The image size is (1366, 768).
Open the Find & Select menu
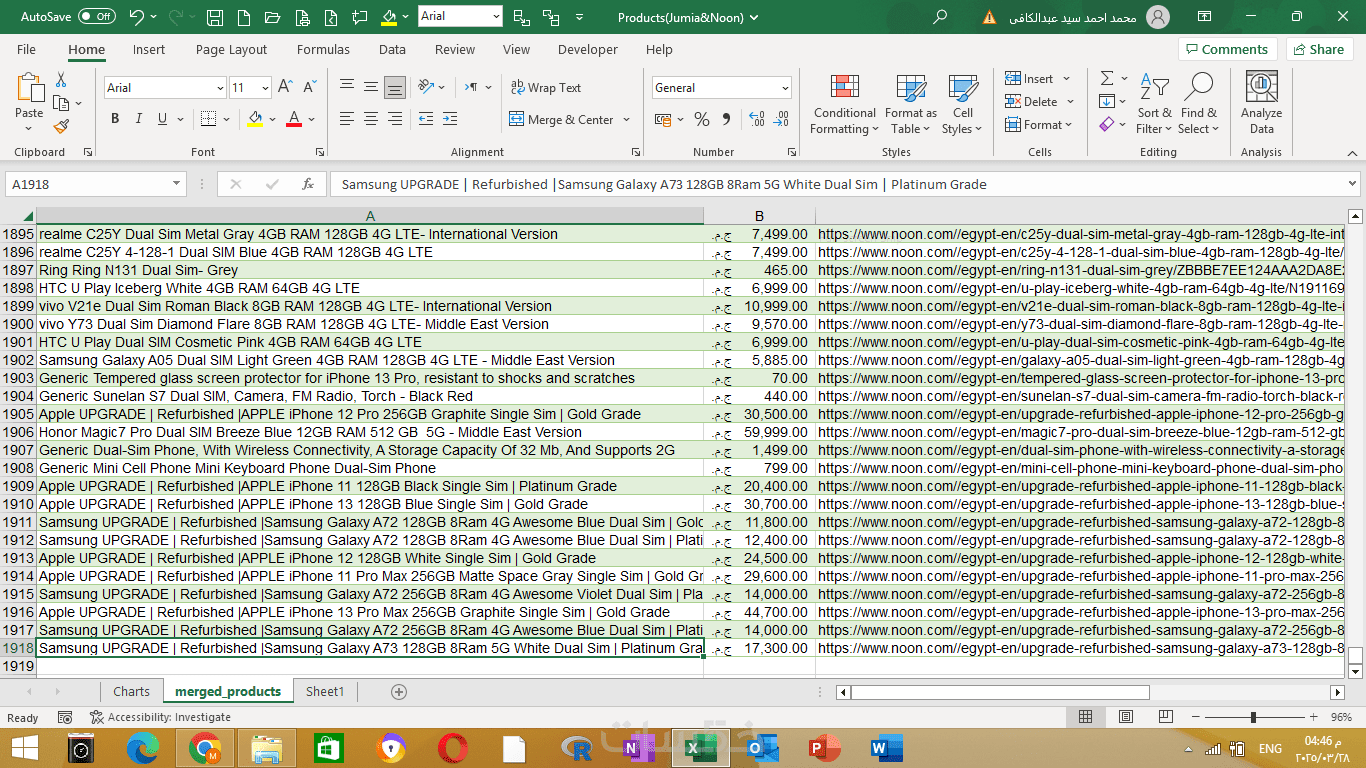1198,104
